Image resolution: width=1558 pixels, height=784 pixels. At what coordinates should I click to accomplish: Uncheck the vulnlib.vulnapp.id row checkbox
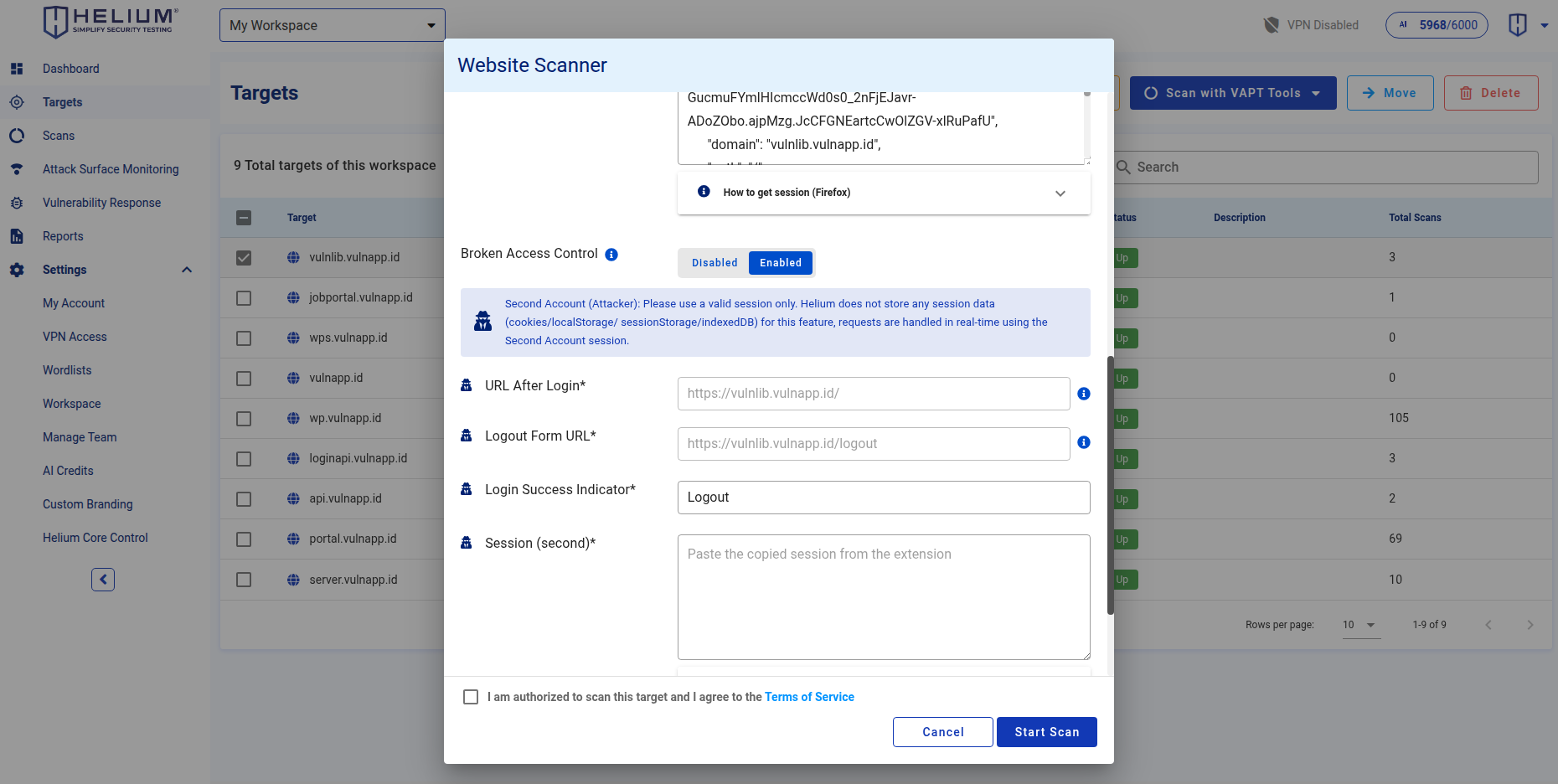tap(244, 258)
